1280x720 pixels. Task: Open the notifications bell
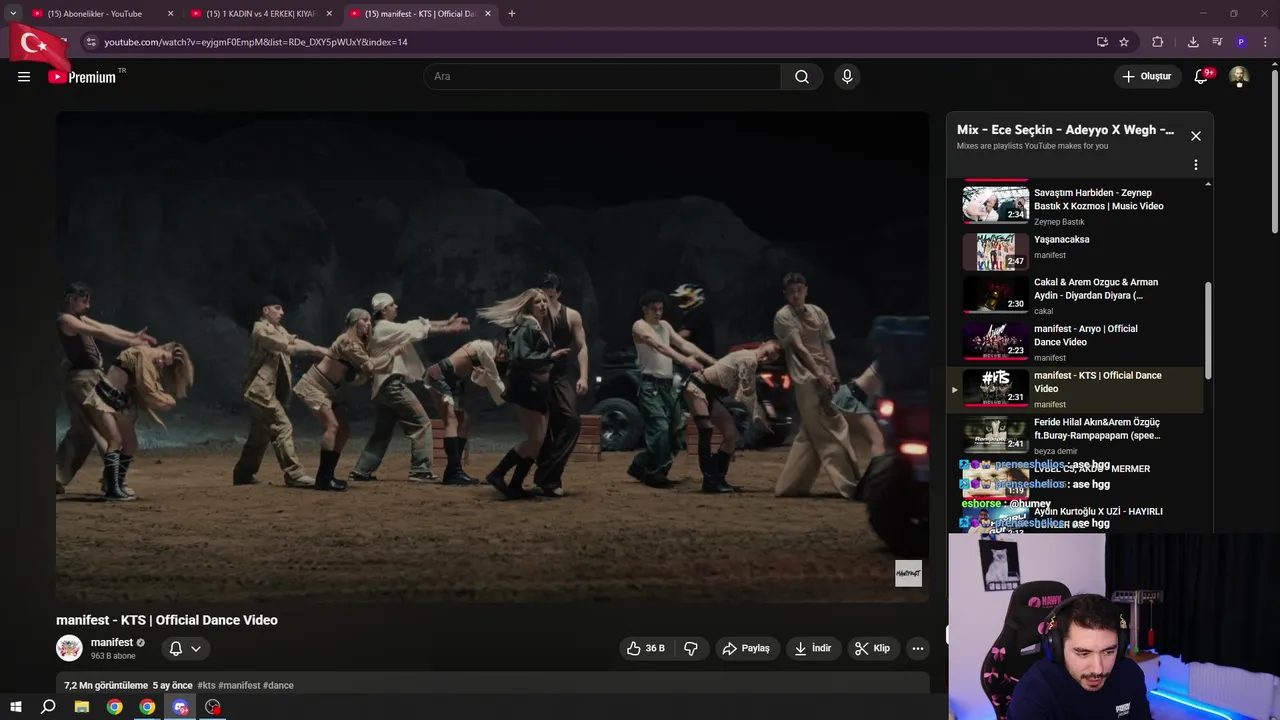[x=1201, y=77]
